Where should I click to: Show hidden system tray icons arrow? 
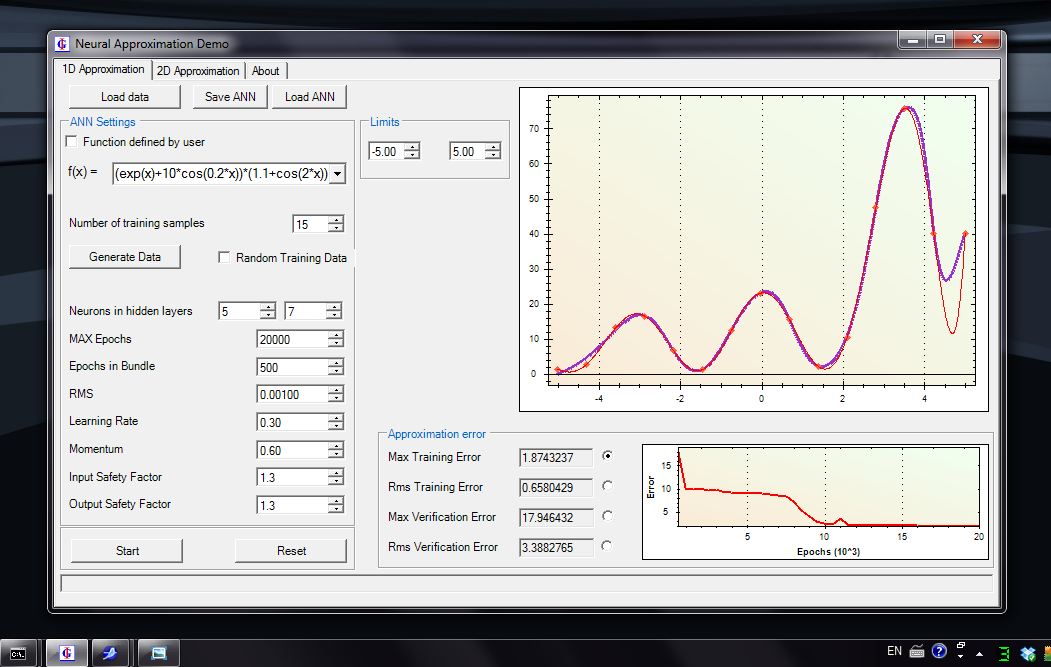pos(979,653)
